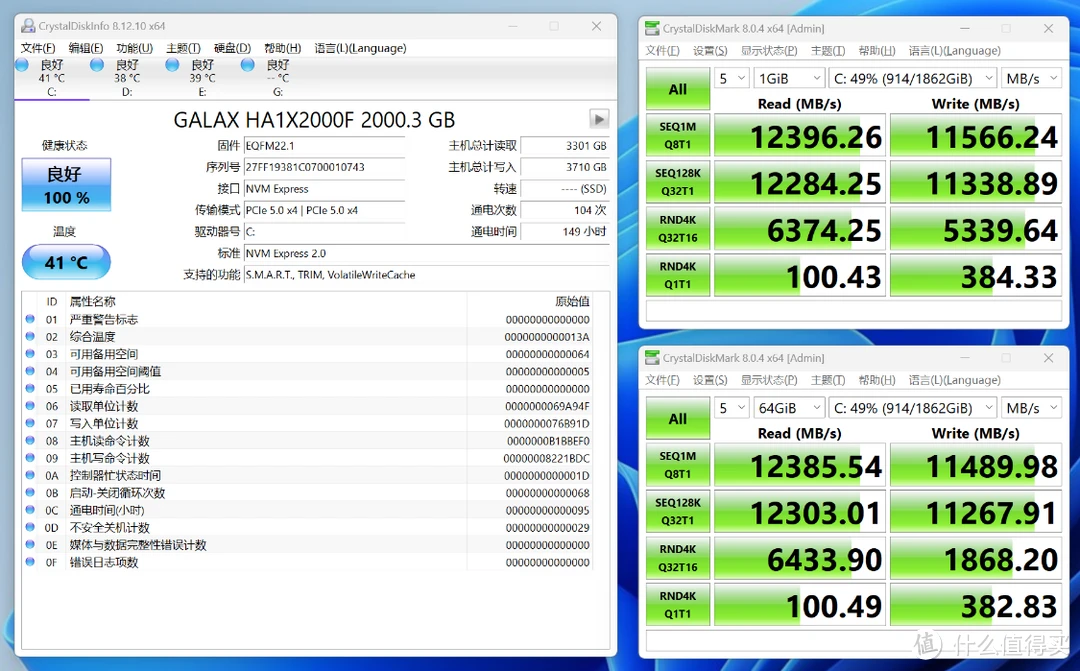Click CrystalDiskMark icon in the 64GiB window title
The height and width of the screenshot is (671, 1080).
[x=652, y=358]
